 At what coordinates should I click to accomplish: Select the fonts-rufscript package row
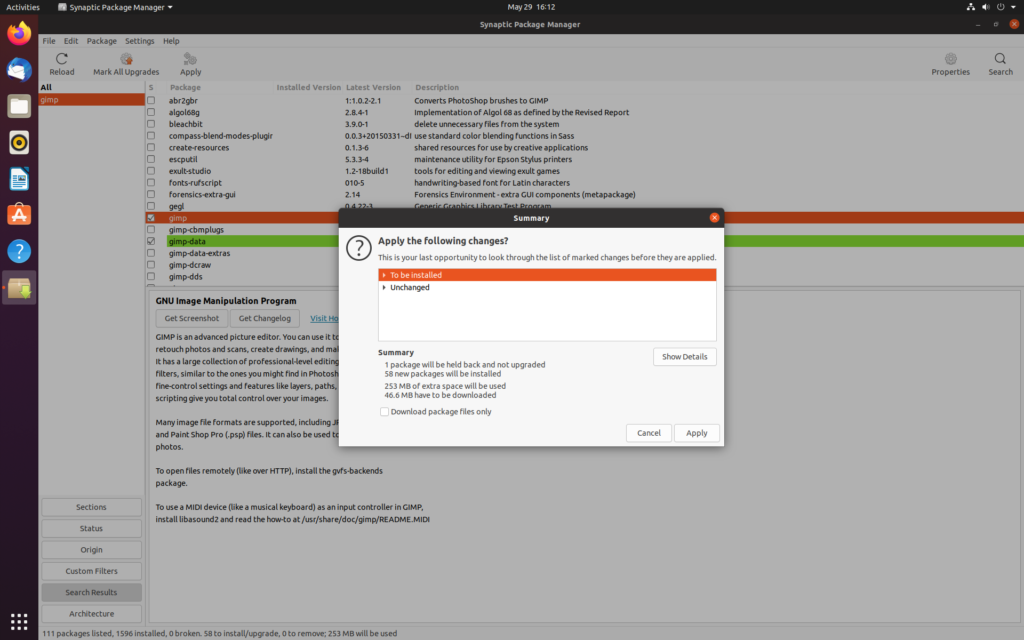coord(584,183)
